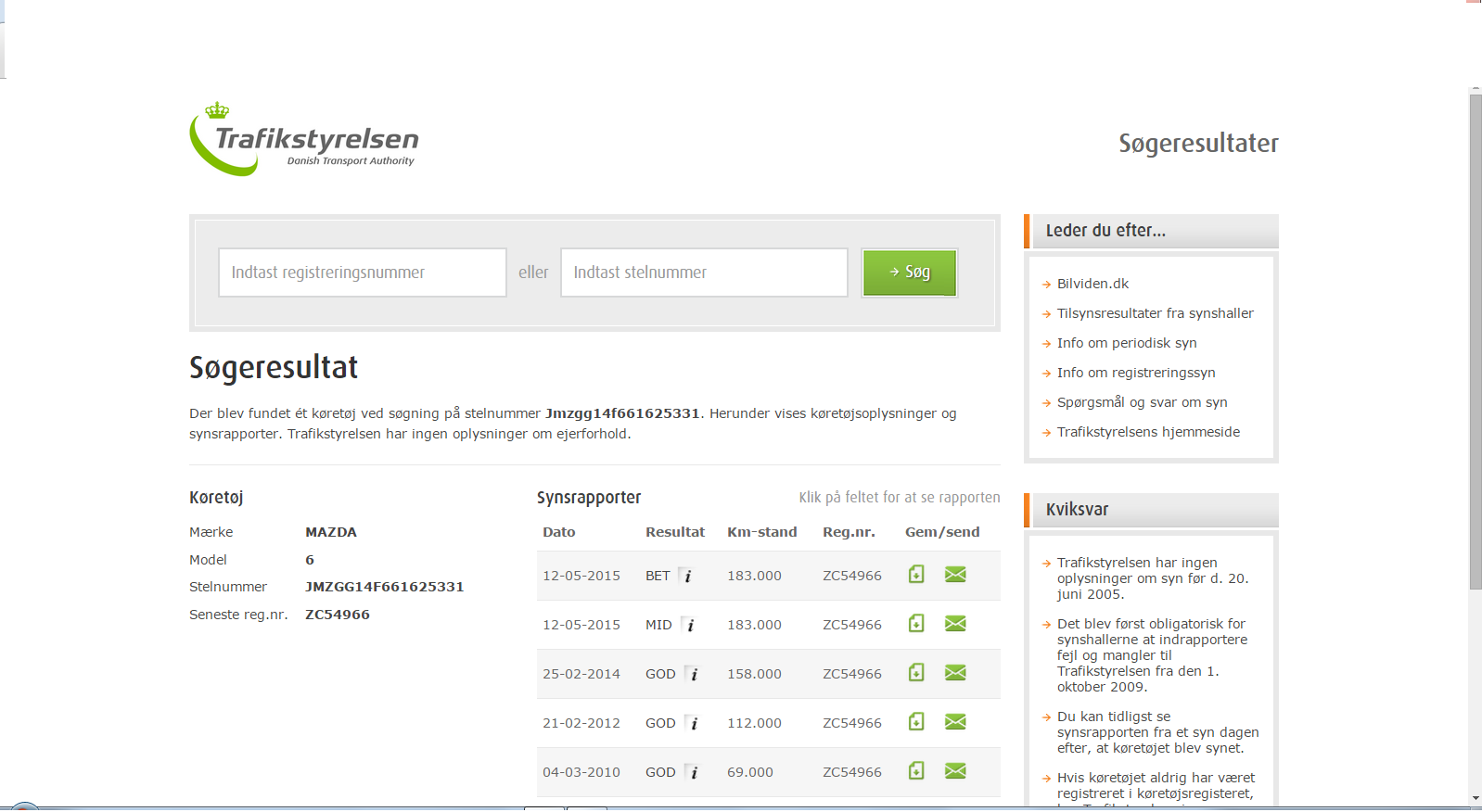Focus the stelnummer input field
1482x812 pixels.
(704, 273)
